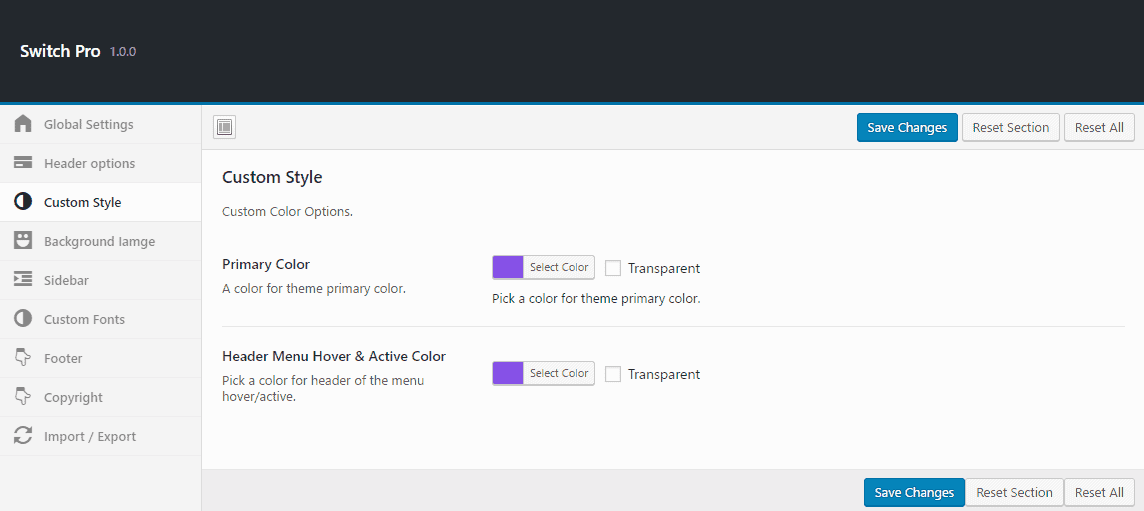Go to the Global Settings section

click(x=88, y=124)
